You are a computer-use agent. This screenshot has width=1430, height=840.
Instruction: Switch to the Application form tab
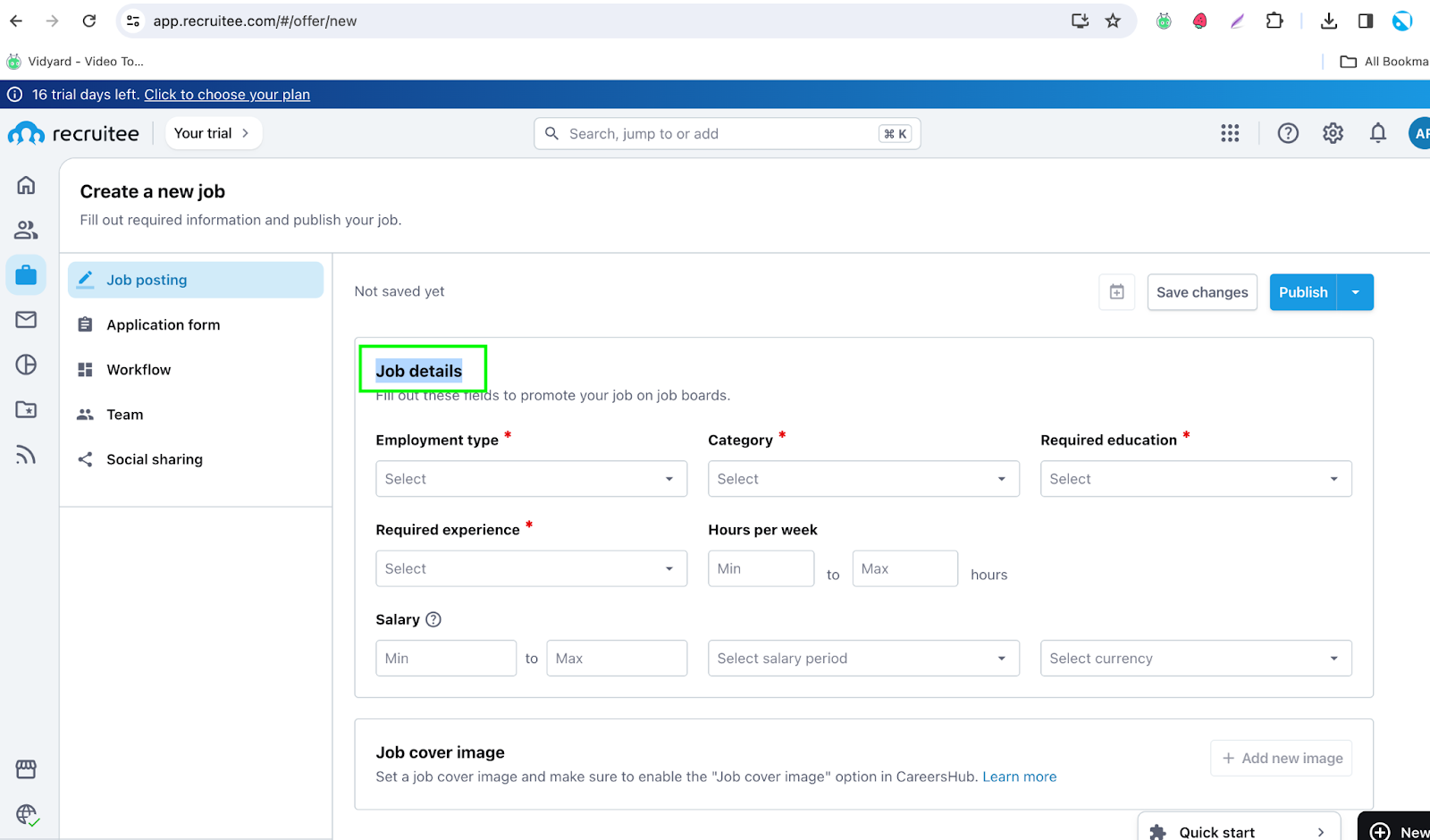[x=163, y=325]
